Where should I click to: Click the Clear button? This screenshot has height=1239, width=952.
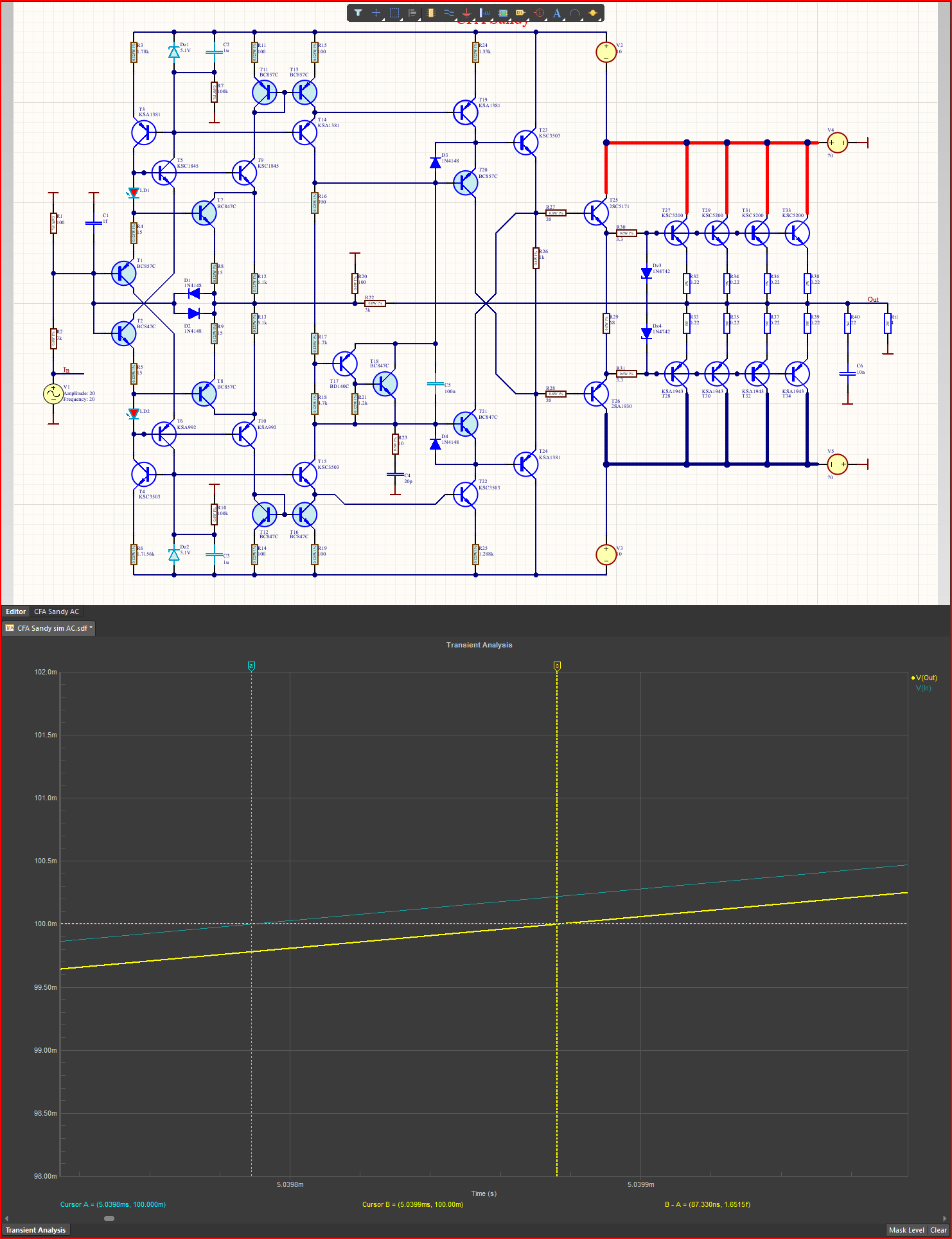pos(939,1230)
